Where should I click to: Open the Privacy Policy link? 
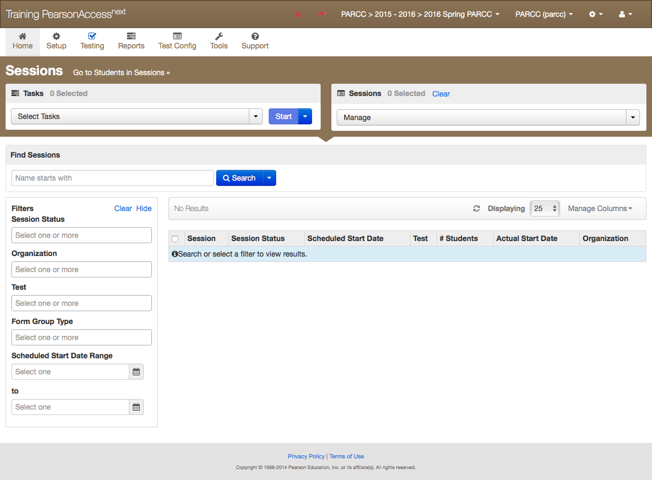click(x=306, y=456)
